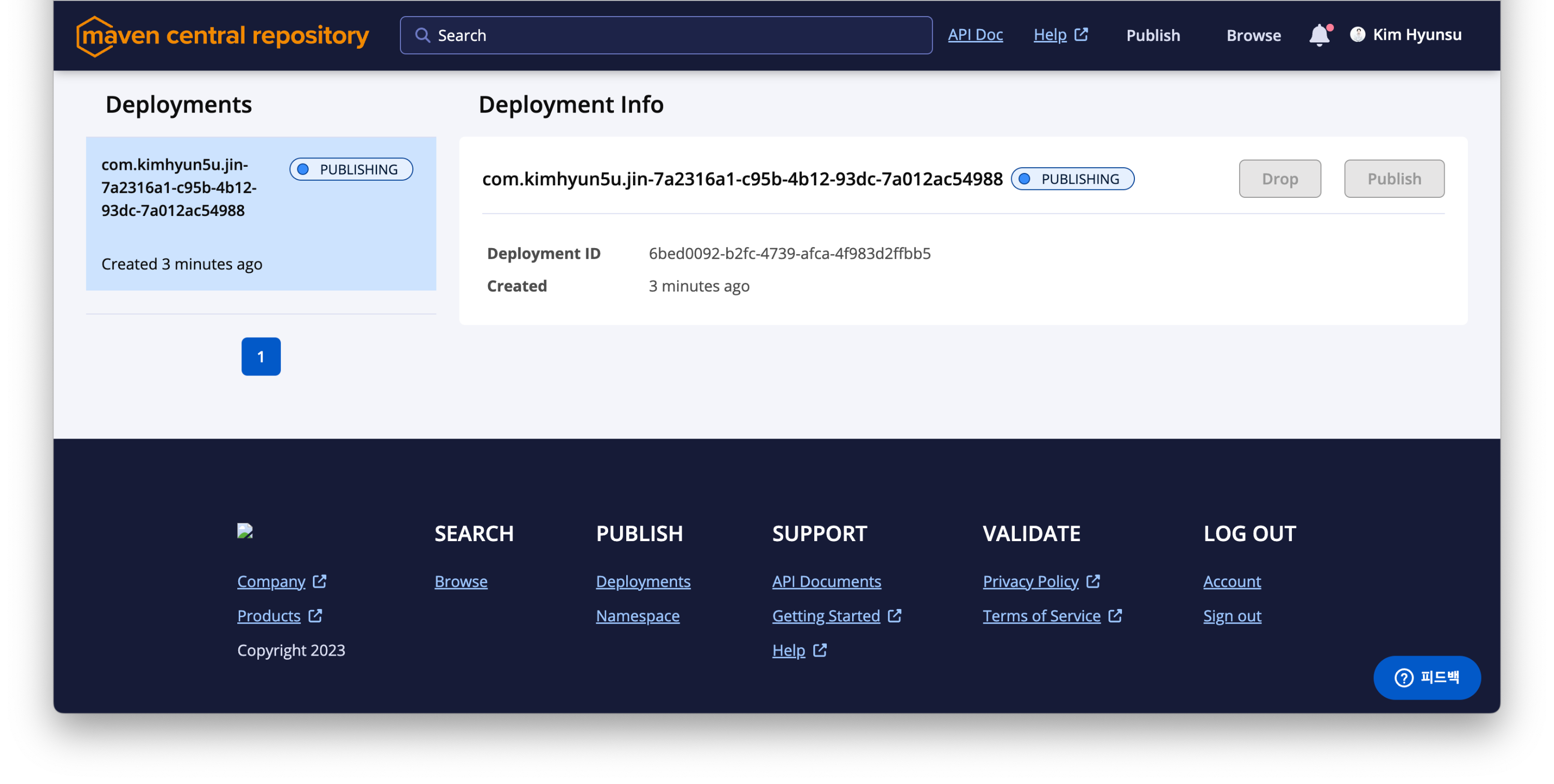Open the API Doc link
Screen dimensions: 1554x784
[975, 35]
